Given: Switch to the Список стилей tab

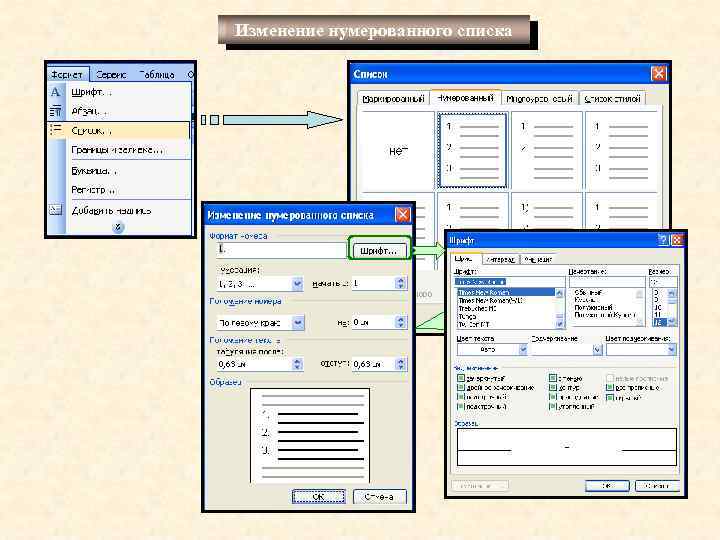Looking at the screenshot, I should point(612,98).
